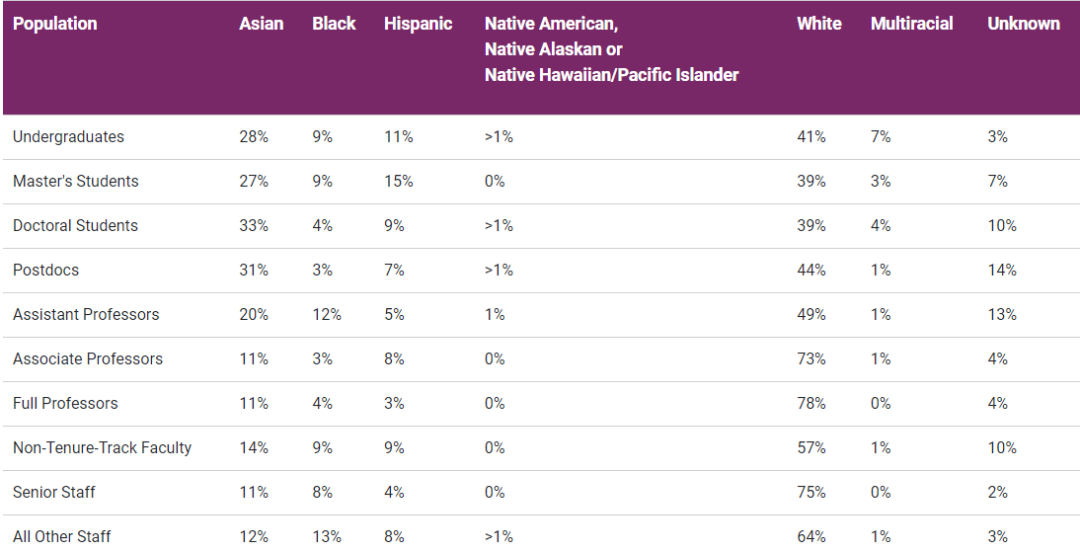Select the Master's Students row label
The image size is (1080, 552).
point(76,181)
